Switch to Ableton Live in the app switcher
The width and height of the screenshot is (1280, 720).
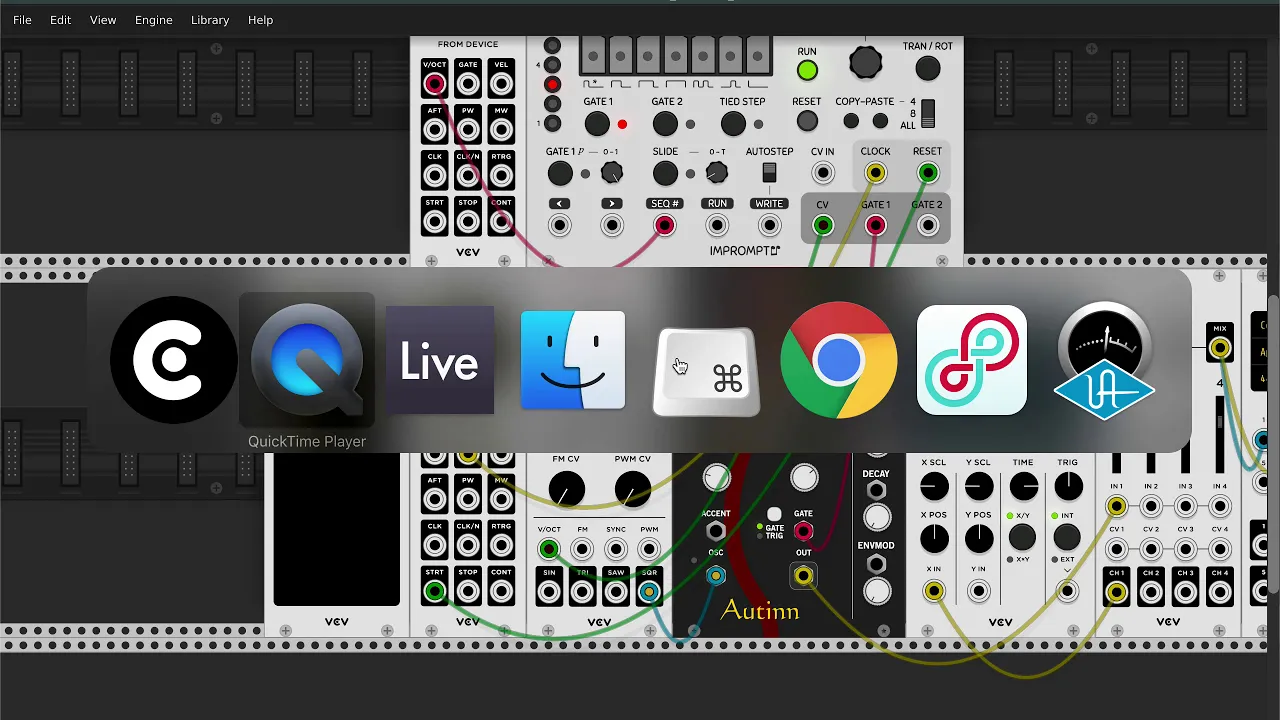click(x=440, y=361)
